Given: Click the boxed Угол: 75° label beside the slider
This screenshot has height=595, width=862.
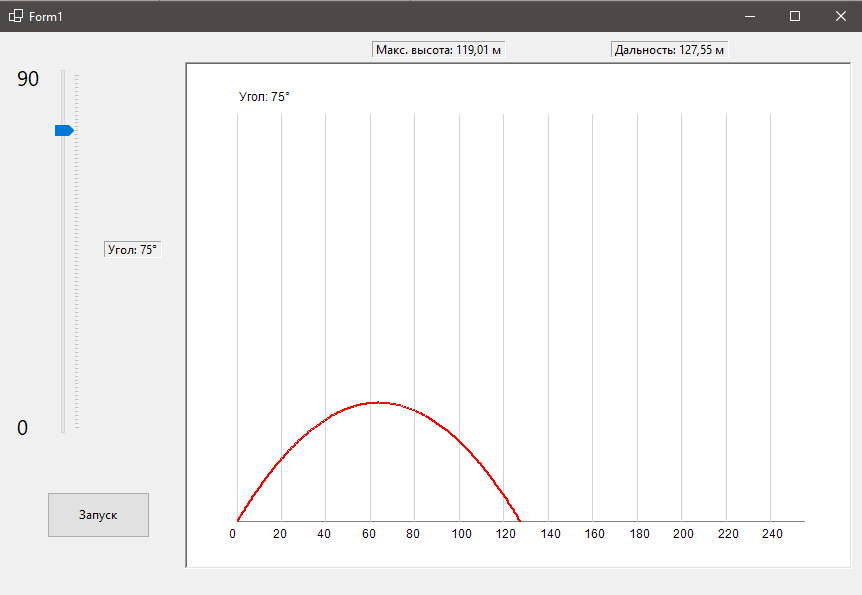Looking at the screenshot, I should click(132, 250).
